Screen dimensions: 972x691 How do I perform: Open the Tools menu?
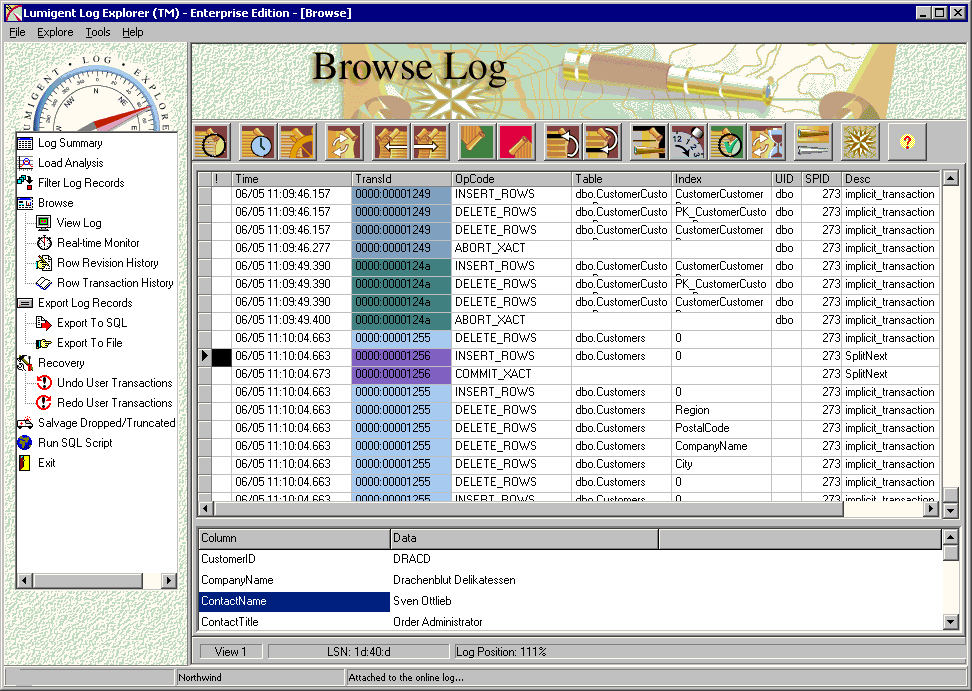click(x=97, y=32)
